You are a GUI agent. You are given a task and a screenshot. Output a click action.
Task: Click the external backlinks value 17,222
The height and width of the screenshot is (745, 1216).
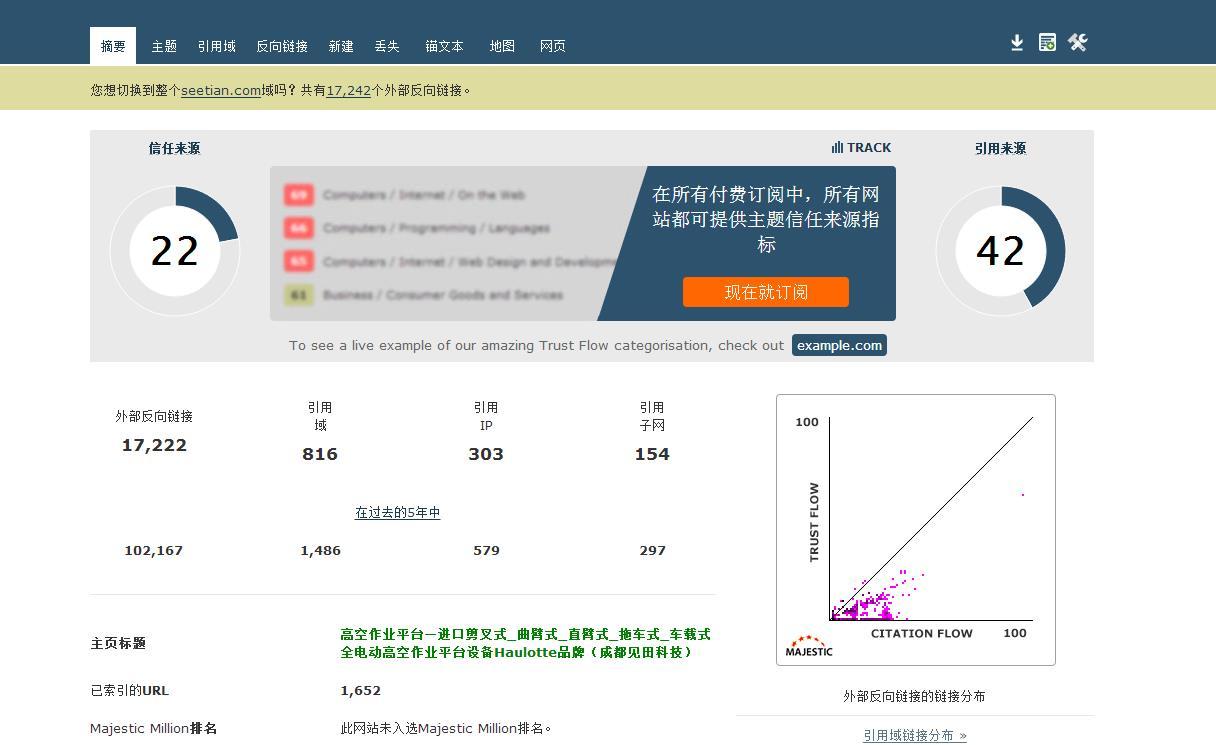tap(154, 445)
